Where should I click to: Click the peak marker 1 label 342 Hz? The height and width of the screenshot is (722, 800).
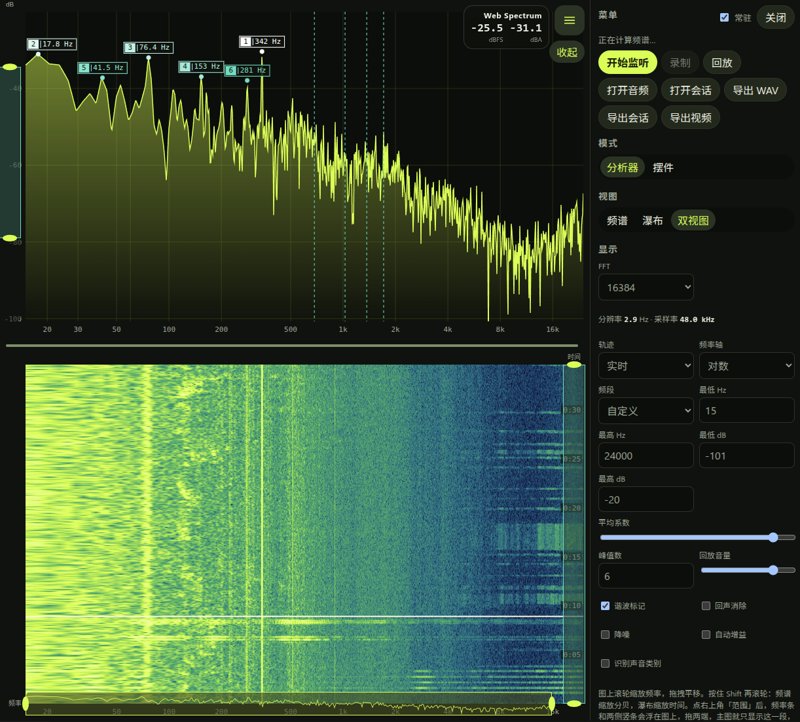tap(262, 41)
